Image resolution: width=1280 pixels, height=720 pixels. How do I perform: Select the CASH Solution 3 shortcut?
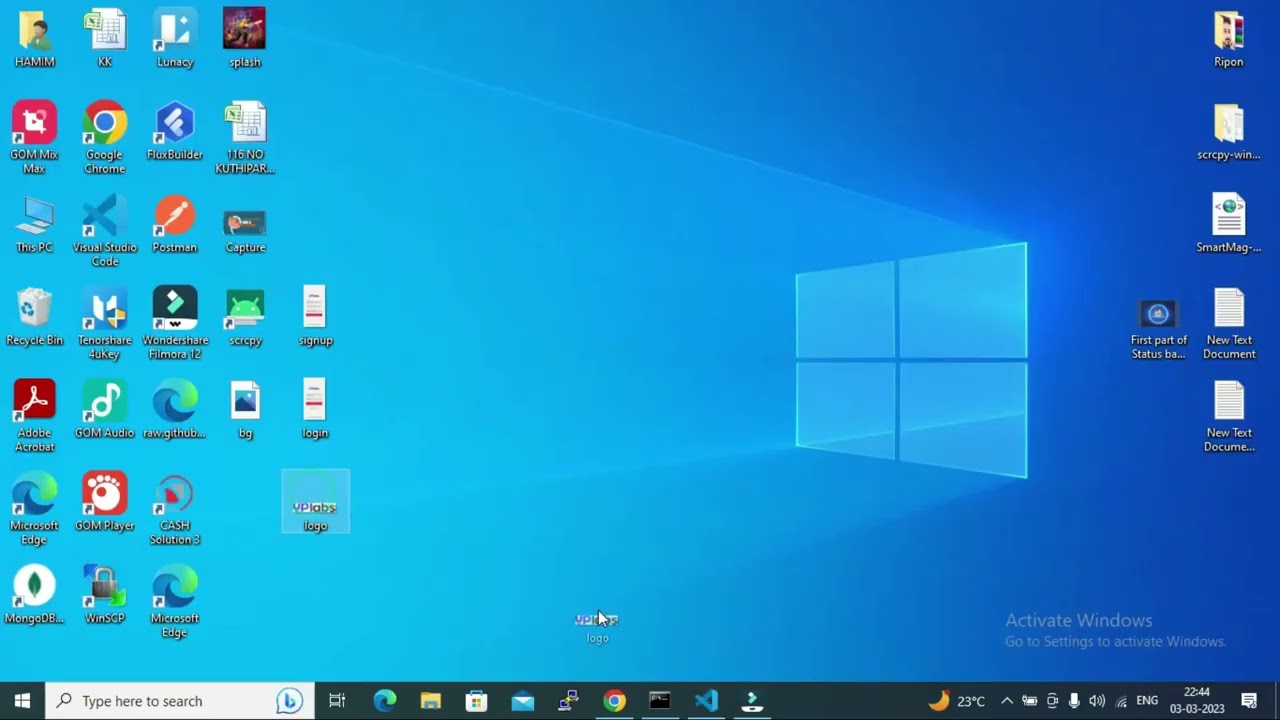click(175, 509)
